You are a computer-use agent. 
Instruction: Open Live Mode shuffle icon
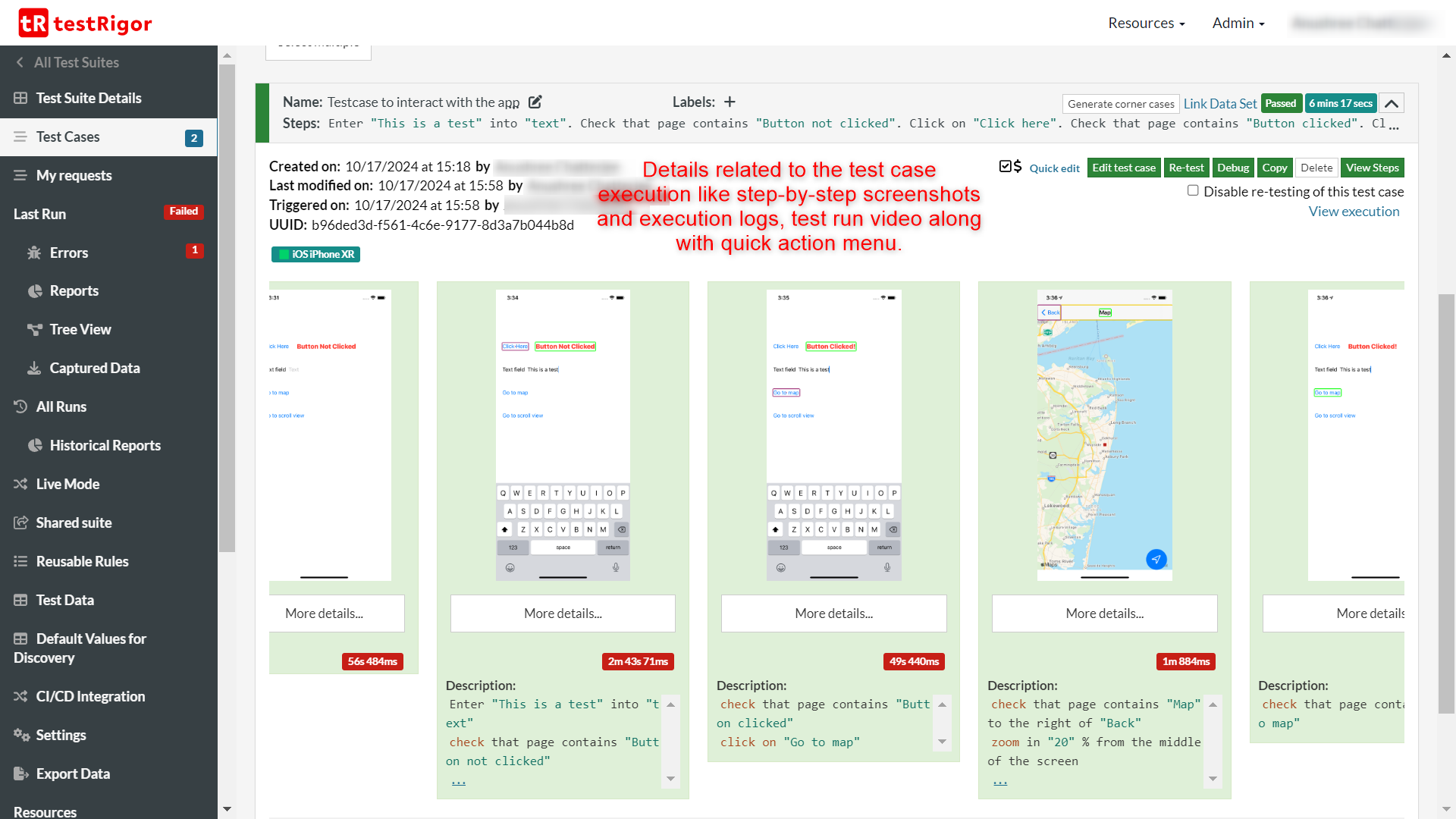pyautogui.click(x=20, y=484)
